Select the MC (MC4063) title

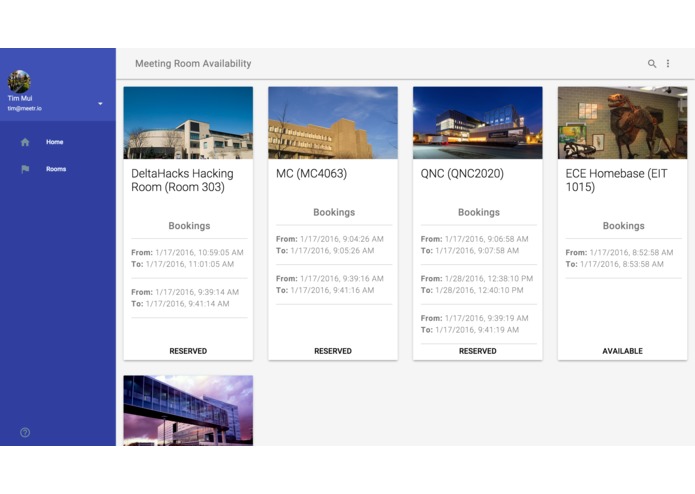click(311, 173)
